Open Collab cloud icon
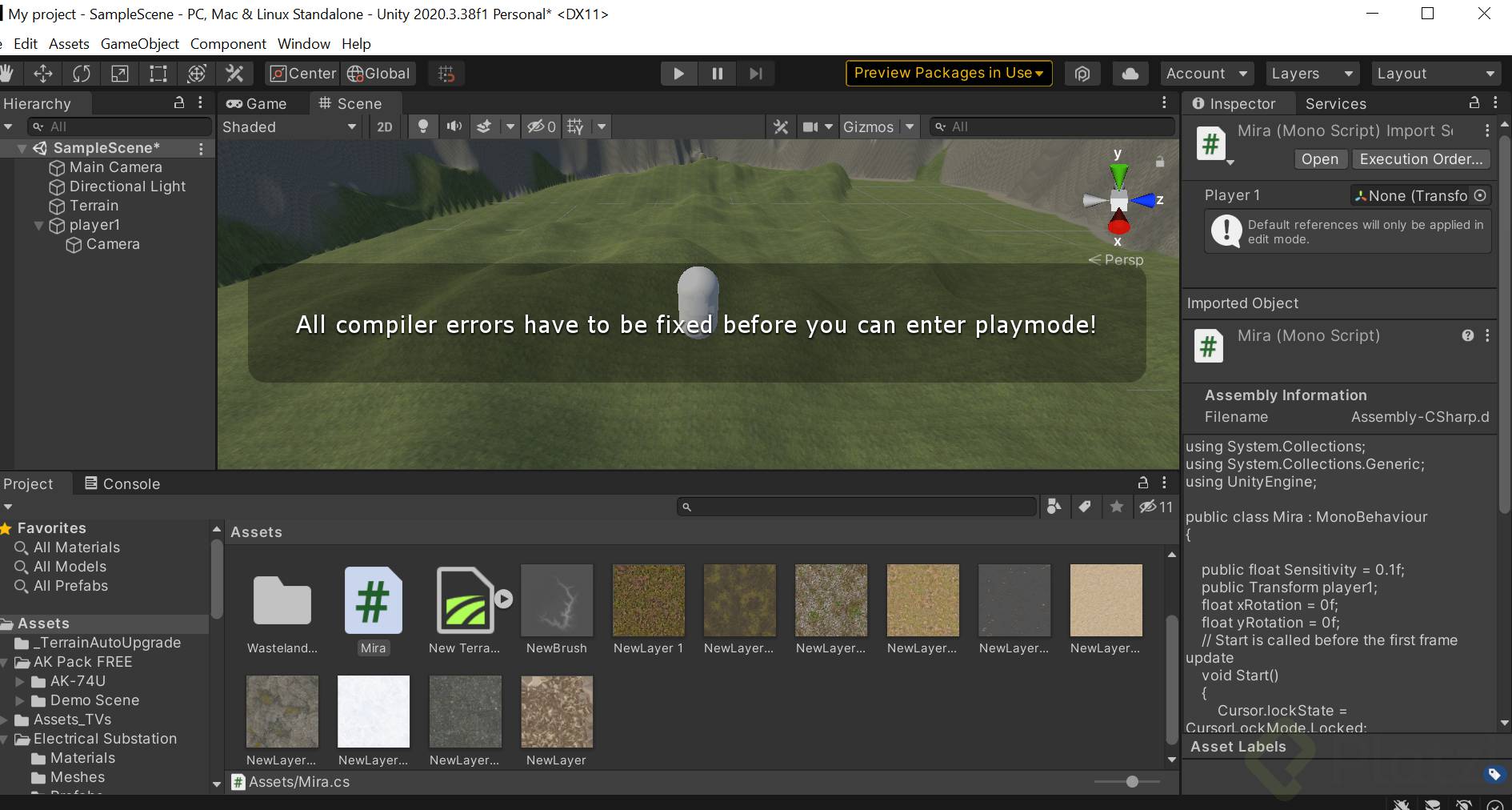The width and height of the screenshot is (1512, 810). click(1130, 74)
